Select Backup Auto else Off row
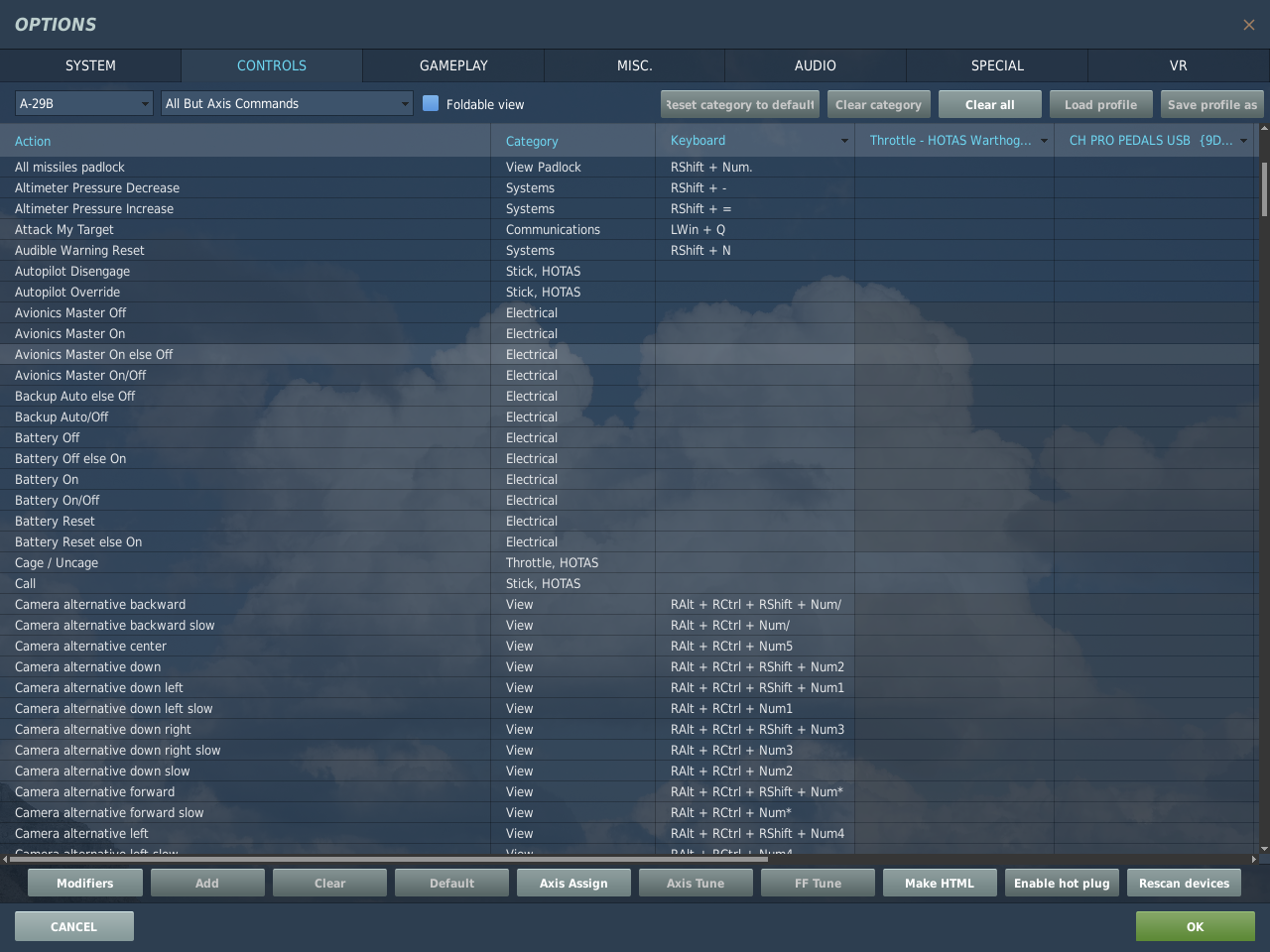The width and height of the screenshot is (1270, 952). (x=629, y=396)
